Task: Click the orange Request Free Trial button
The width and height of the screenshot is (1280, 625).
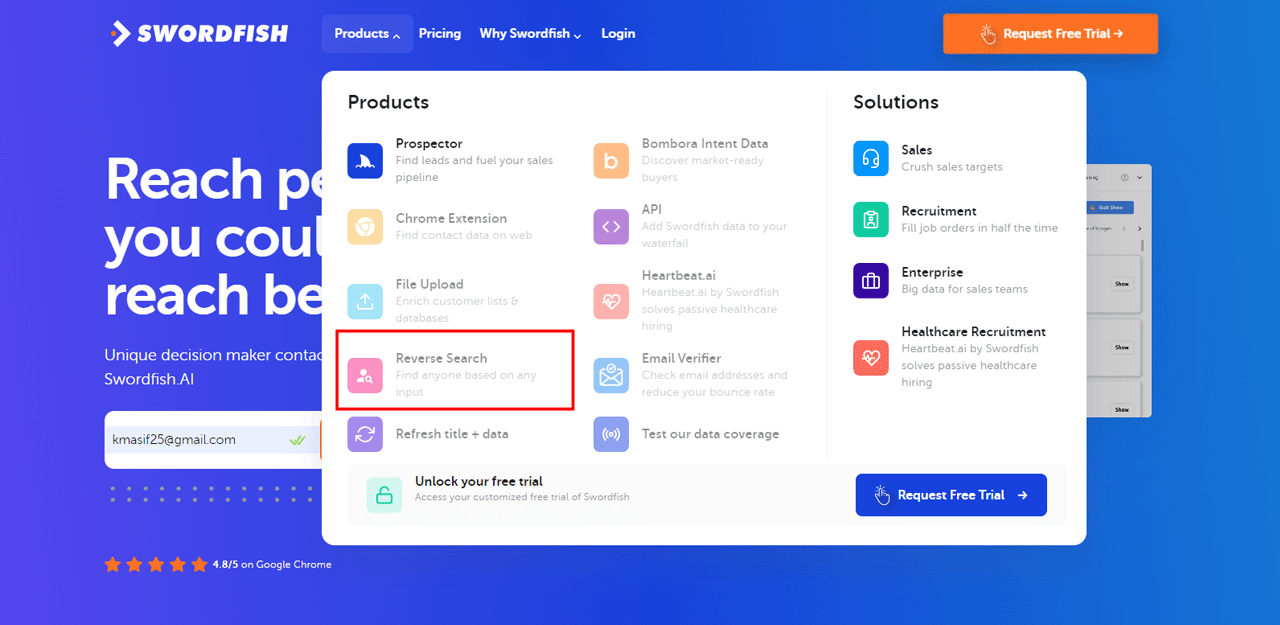Action: 1050,34
